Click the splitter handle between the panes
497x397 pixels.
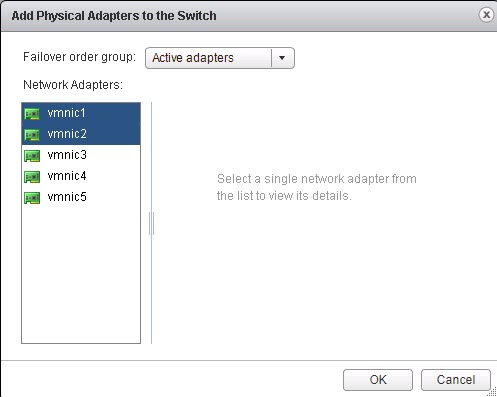(151, 223)
